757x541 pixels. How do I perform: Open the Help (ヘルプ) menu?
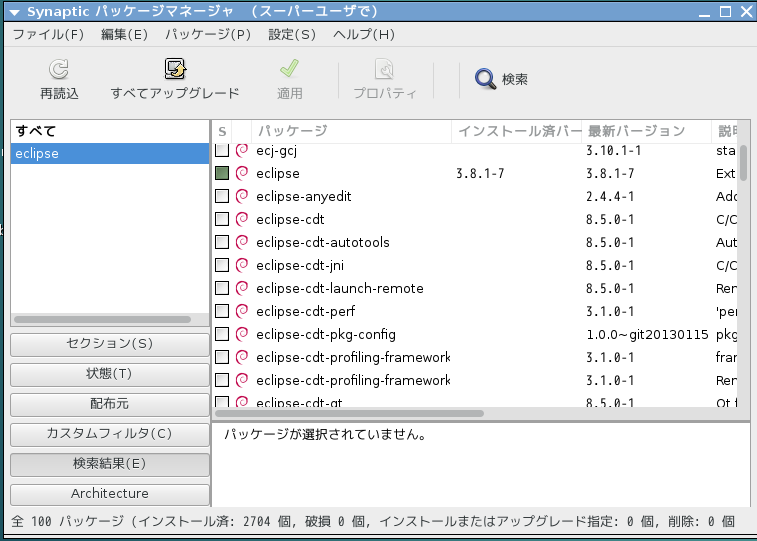364,34
